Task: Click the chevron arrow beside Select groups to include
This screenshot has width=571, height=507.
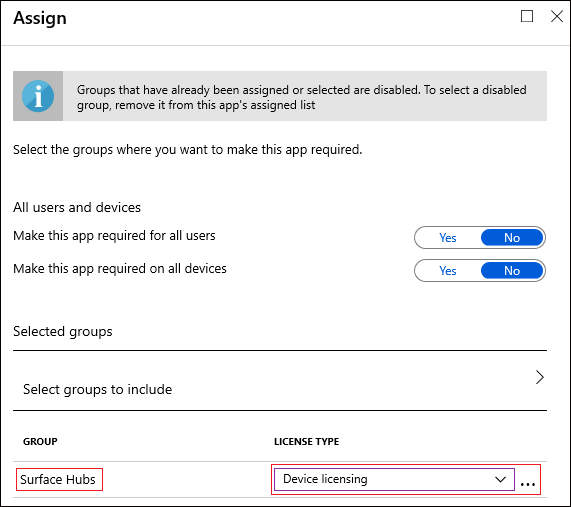Action: [540, 377]
